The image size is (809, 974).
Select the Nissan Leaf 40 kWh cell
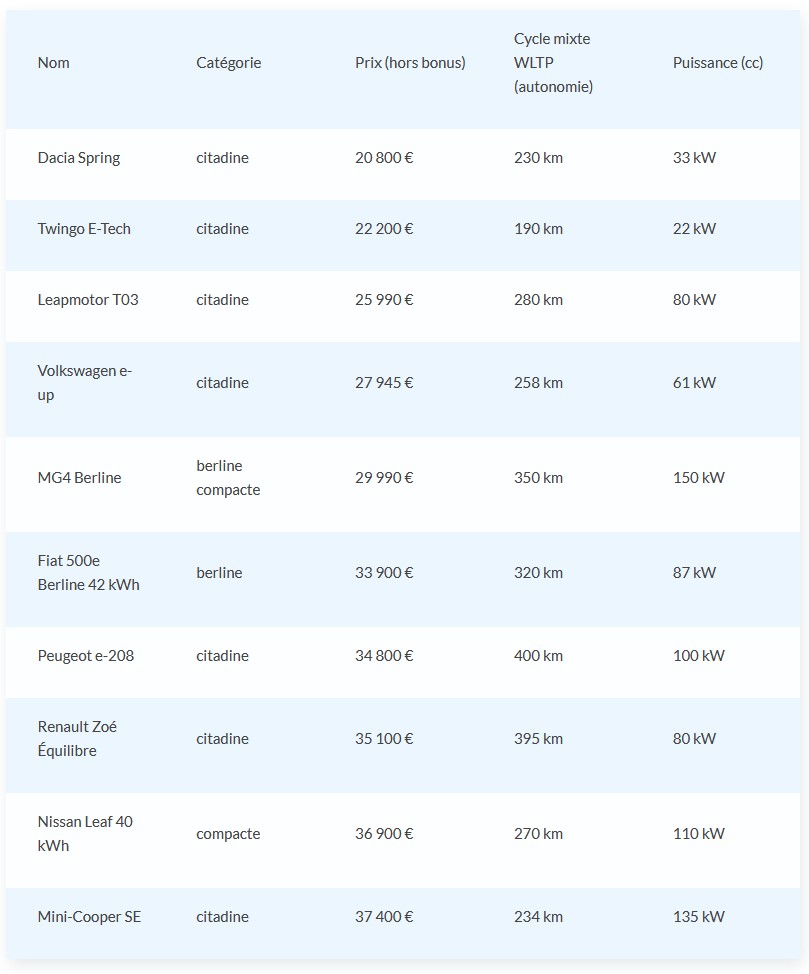85,834
